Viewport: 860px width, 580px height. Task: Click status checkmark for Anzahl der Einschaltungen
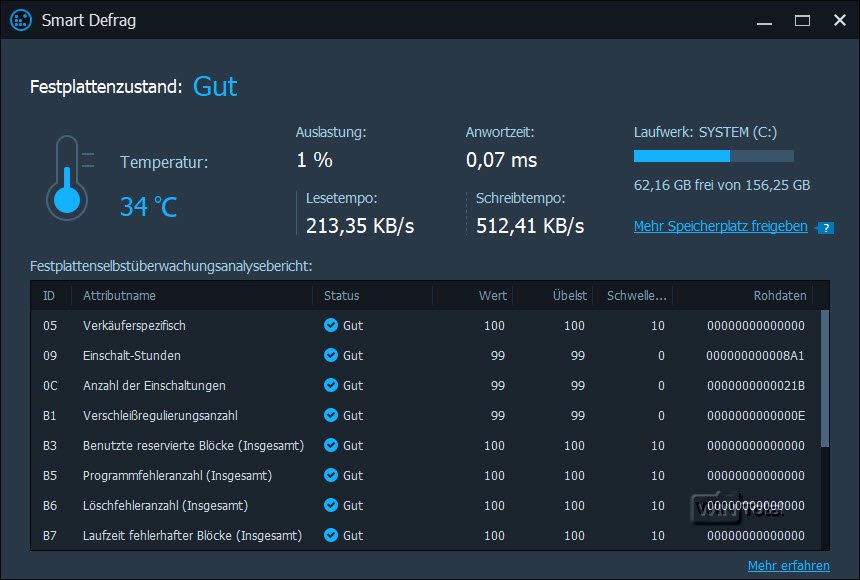[x=331, y=385]
